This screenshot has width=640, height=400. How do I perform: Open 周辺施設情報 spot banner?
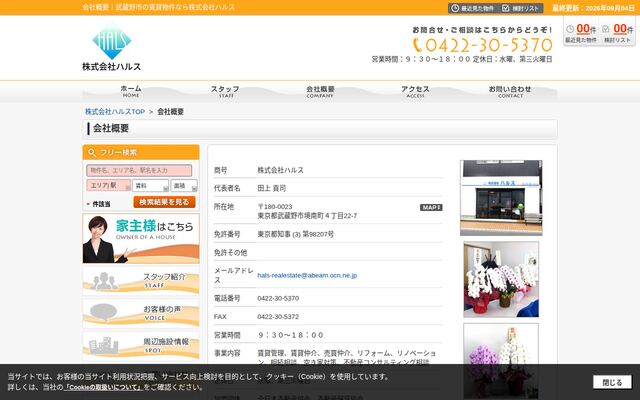pyautogui.click(x=141, y=346)
